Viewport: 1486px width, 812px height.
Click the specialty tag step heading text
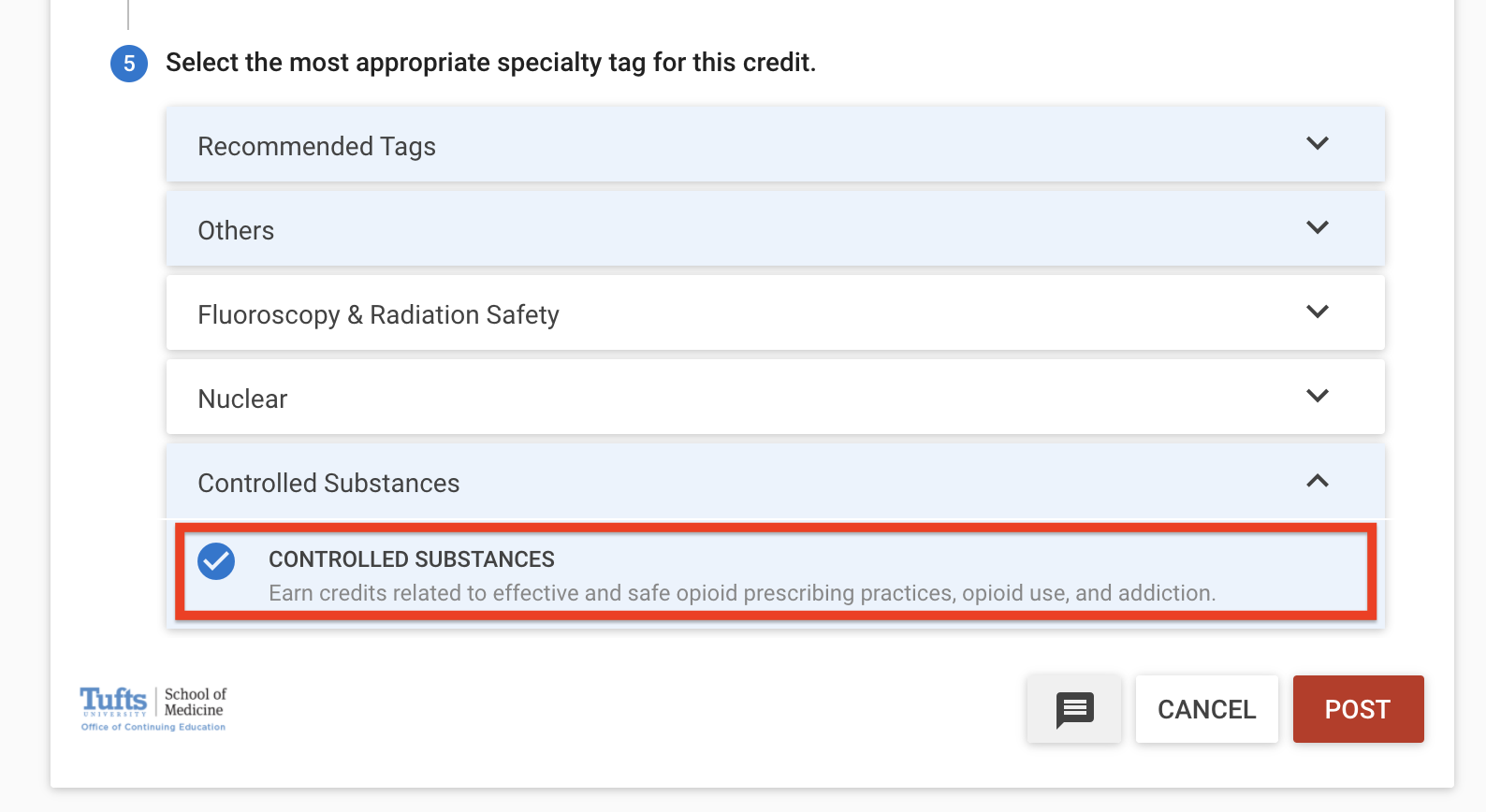(x=491, y=63)
